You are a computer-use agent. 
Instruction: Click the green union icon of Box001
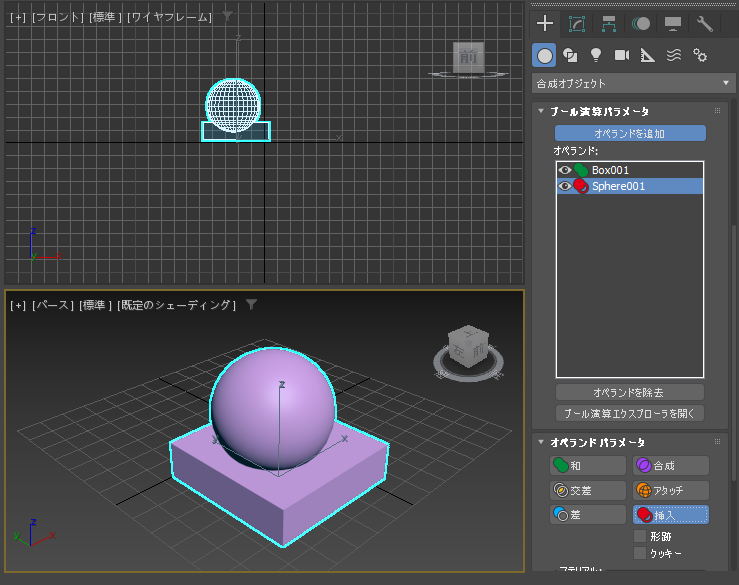tap(581, 170)
